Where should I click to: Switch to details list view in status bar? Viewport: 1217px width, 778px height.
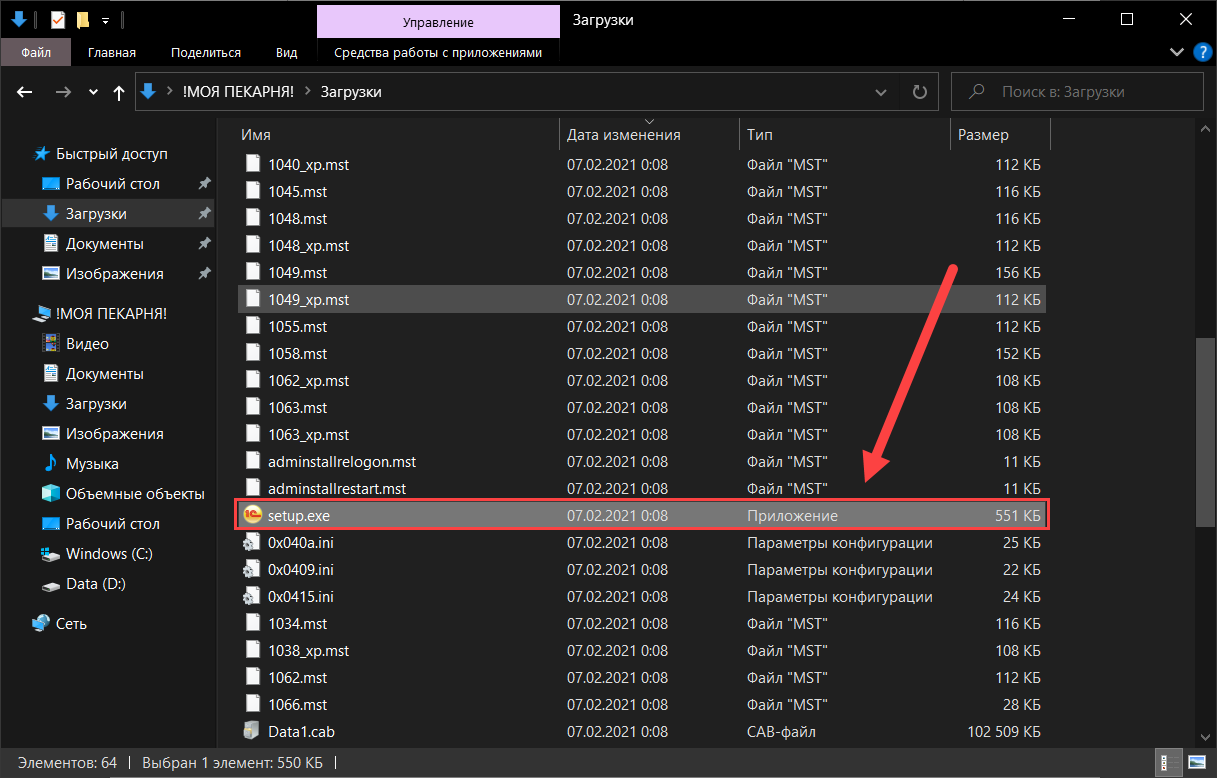coord(1168,763)
